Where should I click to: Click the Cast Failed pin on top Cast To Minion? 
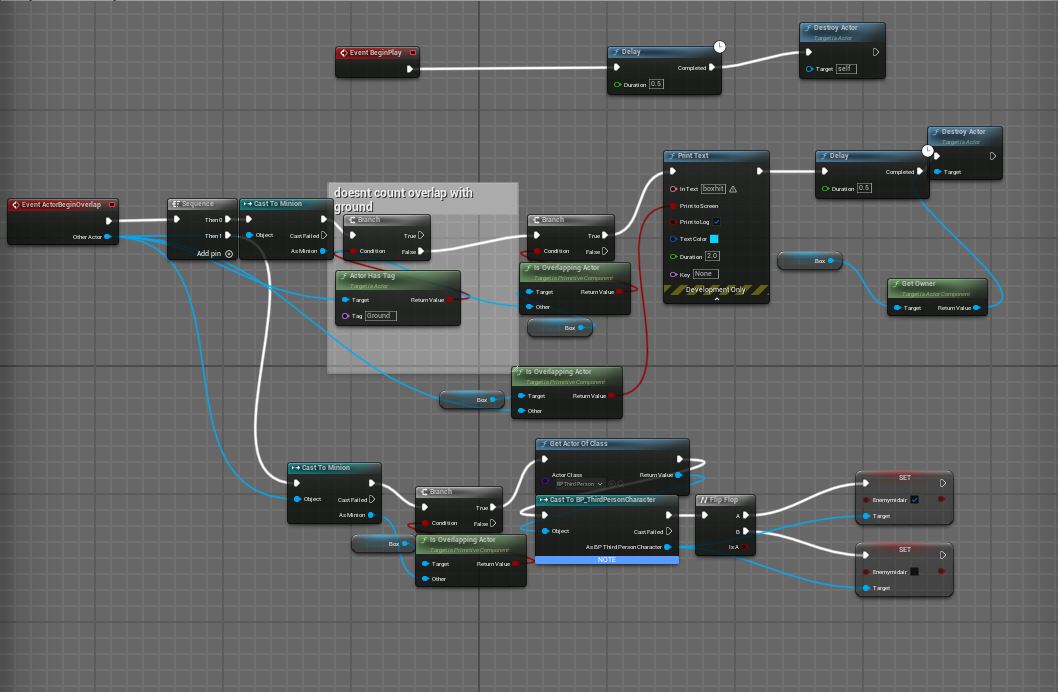324,236
